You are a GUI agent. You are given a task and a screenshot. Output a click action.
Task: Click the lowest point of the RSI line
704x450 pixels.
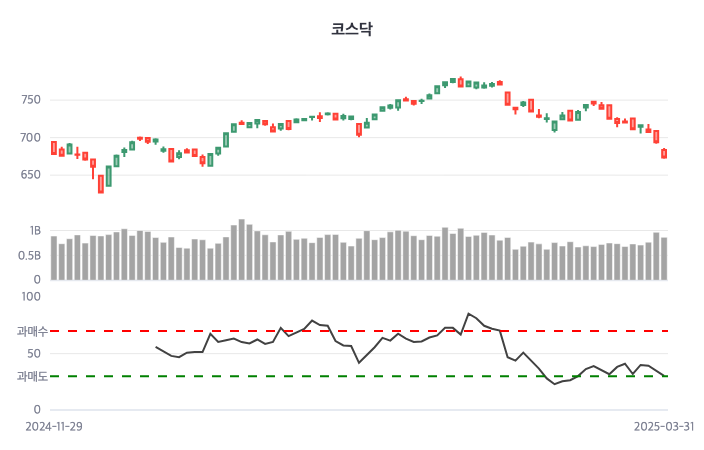[555, 384]
